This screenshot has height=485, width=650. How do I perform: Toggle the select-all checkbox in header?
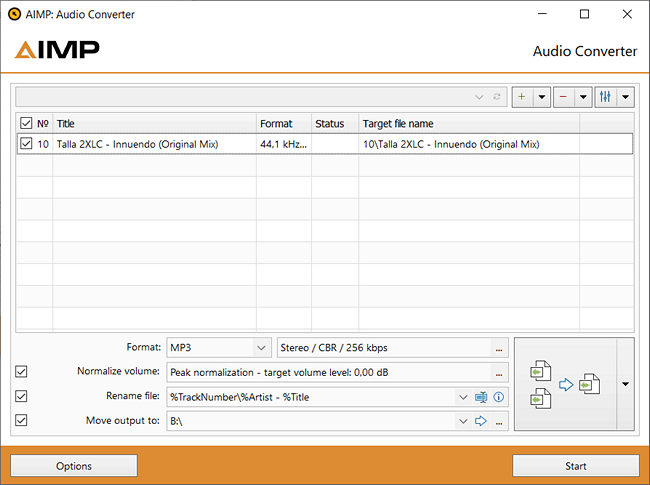coord(26,123)
